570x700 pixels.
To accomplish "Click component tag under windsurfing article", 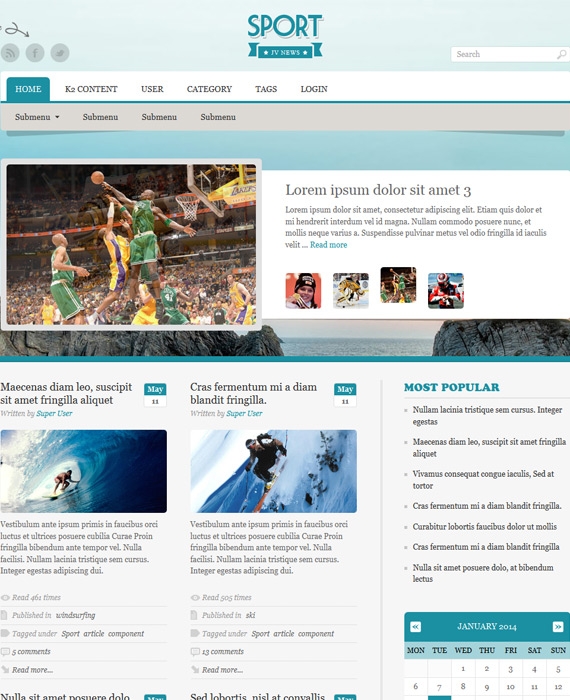I will (x=126, y=633).
